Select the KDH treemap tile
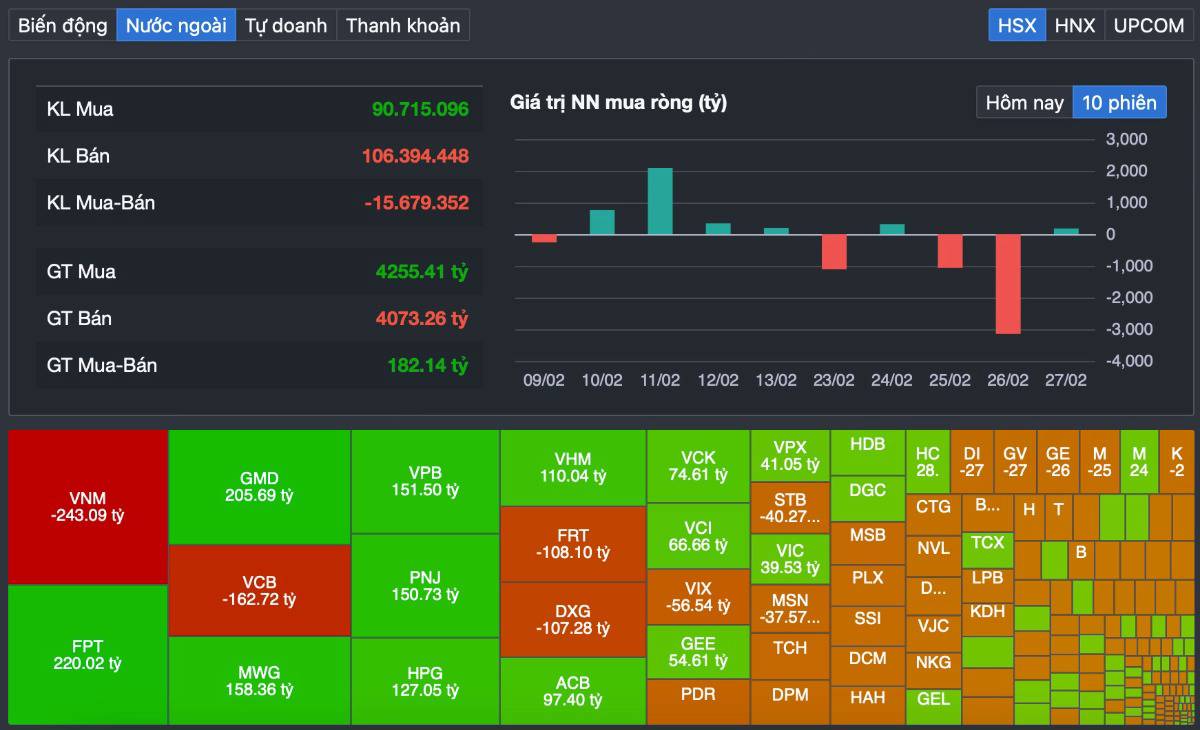This screenshot has height=730, width=1200. pos(987,617)
